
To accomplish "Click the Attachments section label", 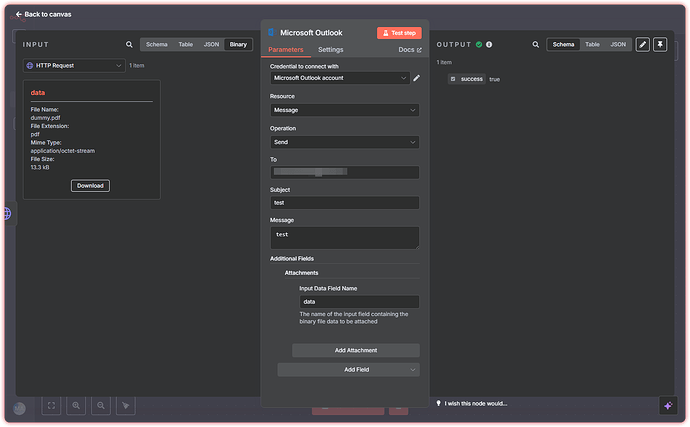I will point(301,273).
